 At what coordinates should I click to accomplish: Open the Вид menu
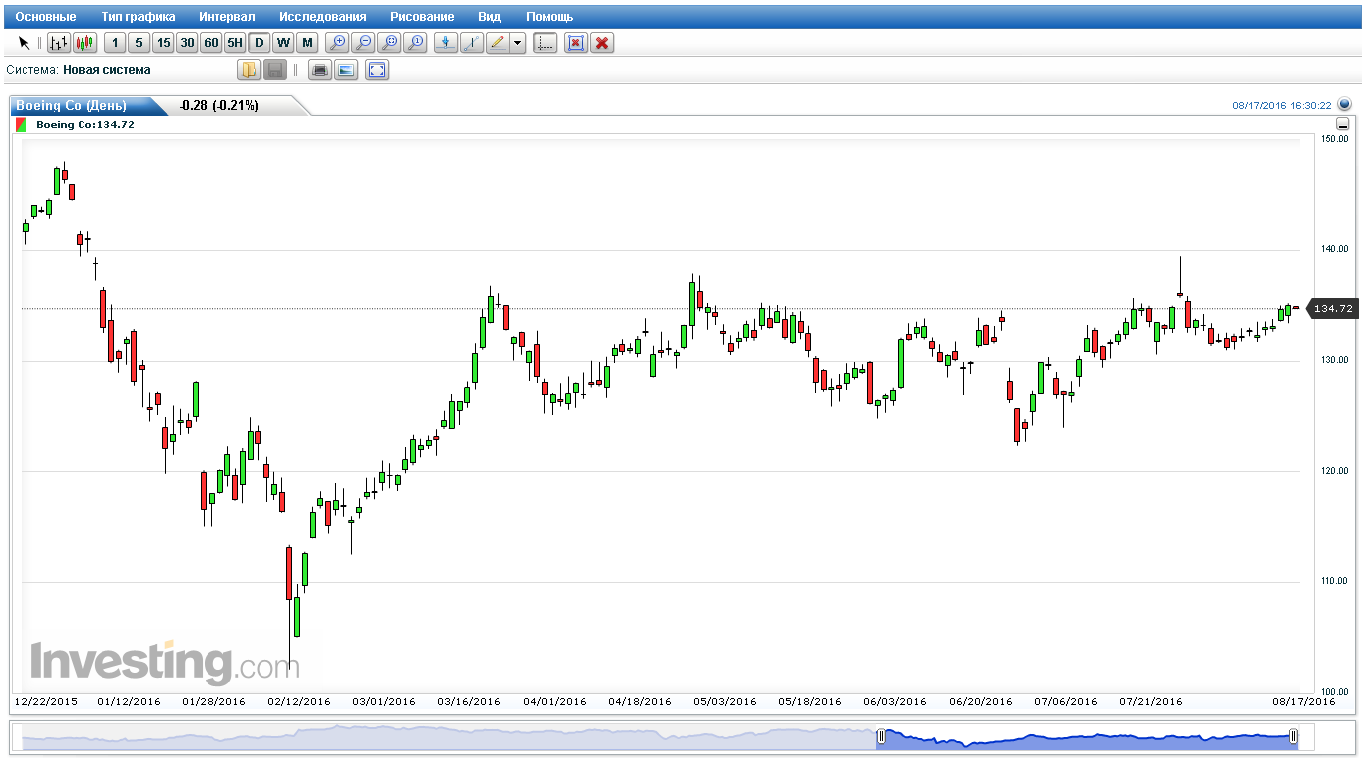pyautogui.click(x=490, y=17)
